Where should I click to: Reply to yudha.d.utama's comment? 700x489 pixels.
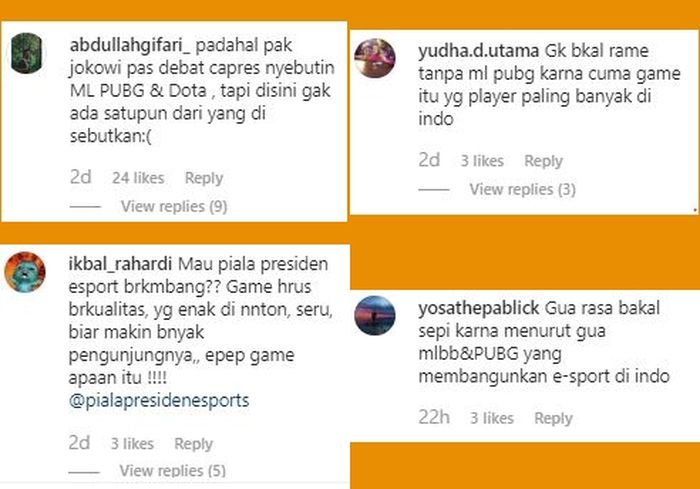pos(543,161)
